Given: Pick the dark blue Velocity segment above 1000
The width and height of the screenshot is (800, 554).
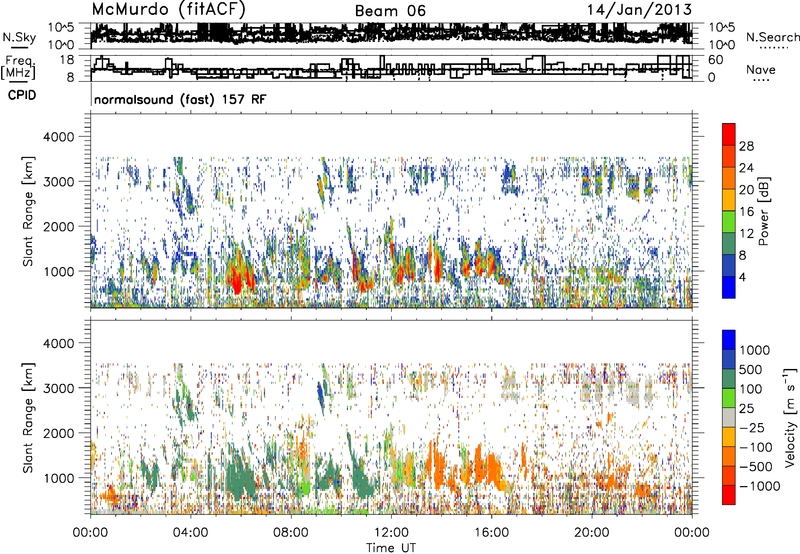Looking at the screenshot, I should click(x=729, y=340).
